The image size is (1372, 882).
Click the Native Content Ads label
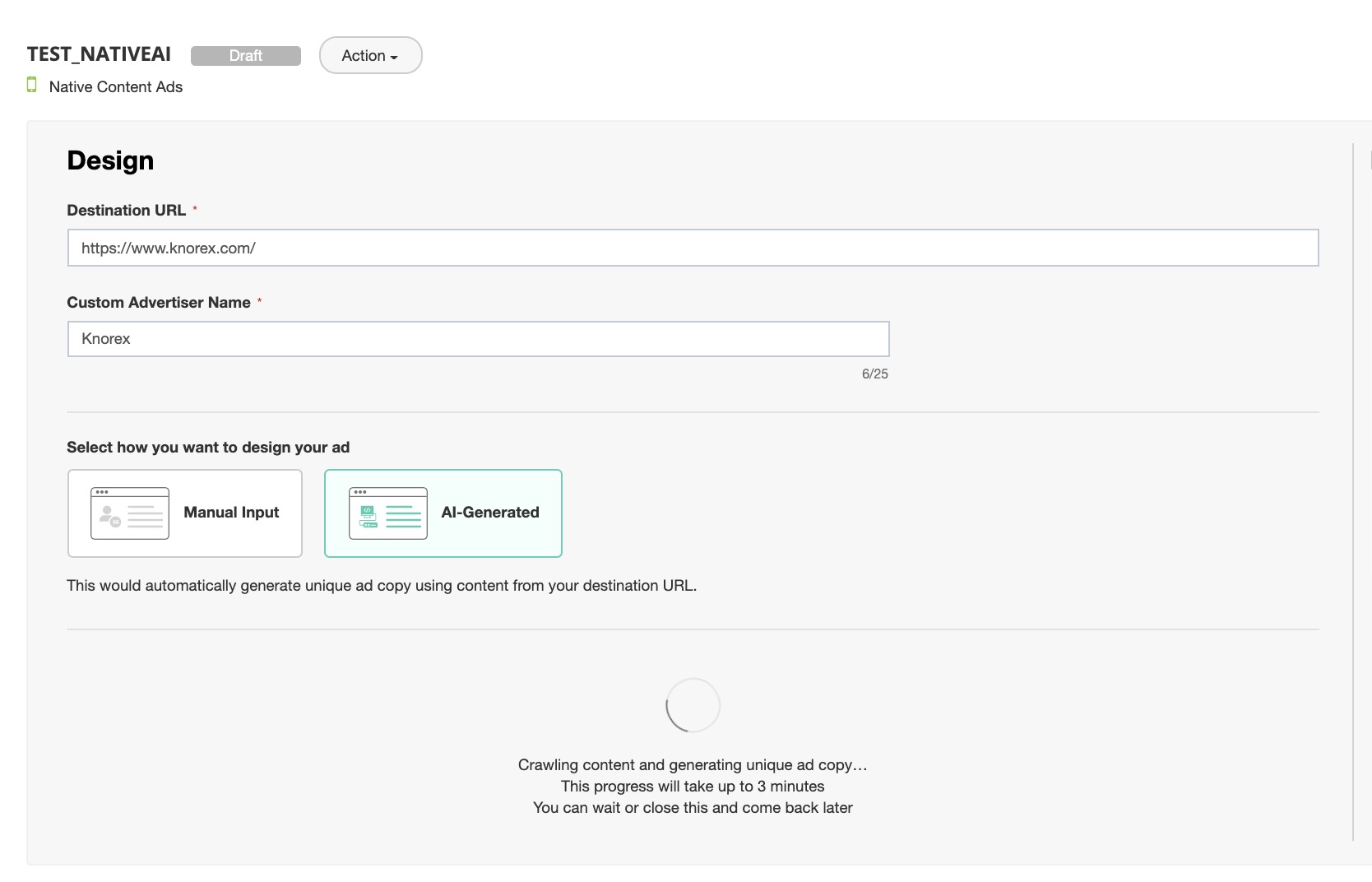[x=116, y=87]
